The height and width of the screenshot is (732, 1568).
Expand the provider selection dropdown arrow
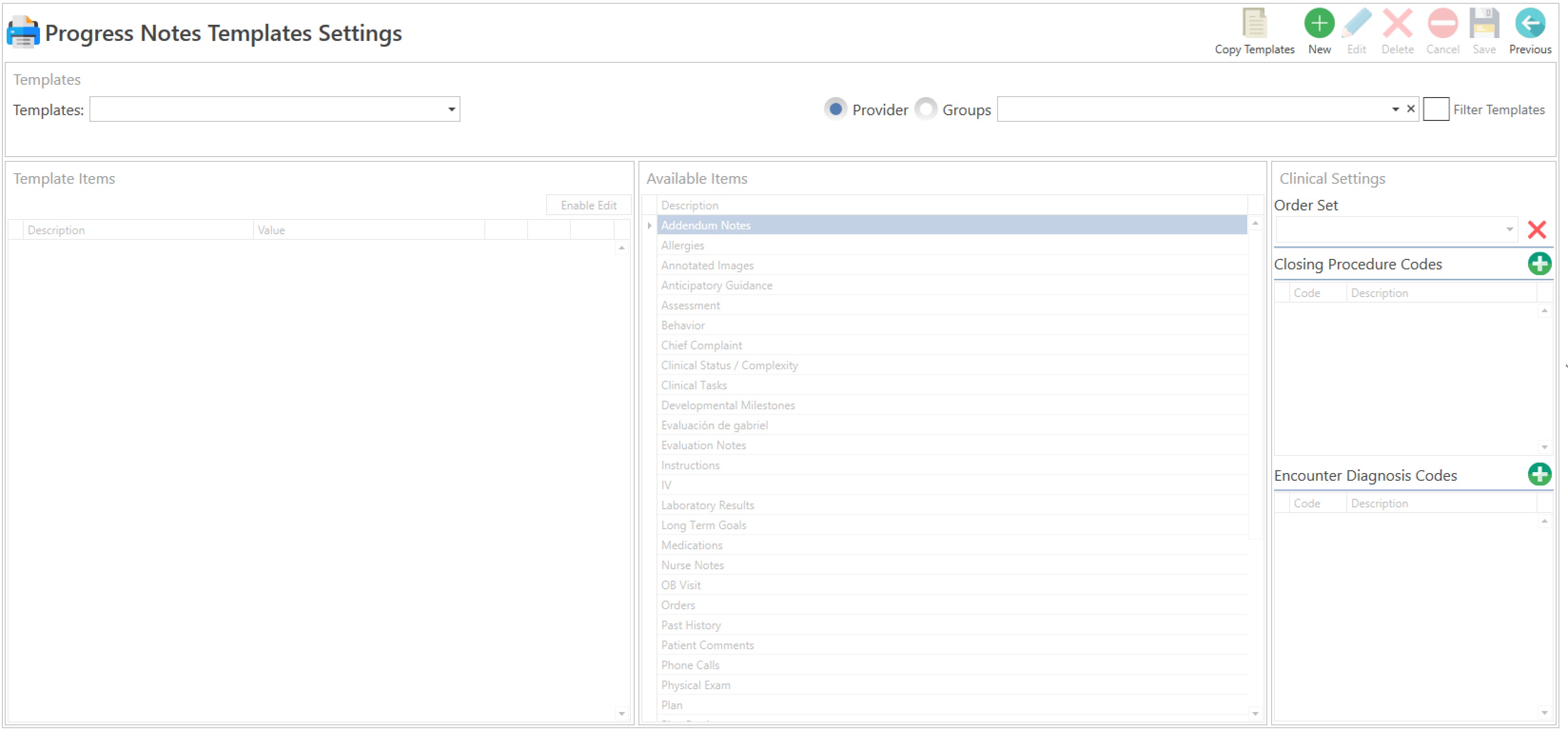pos(1394,109)
